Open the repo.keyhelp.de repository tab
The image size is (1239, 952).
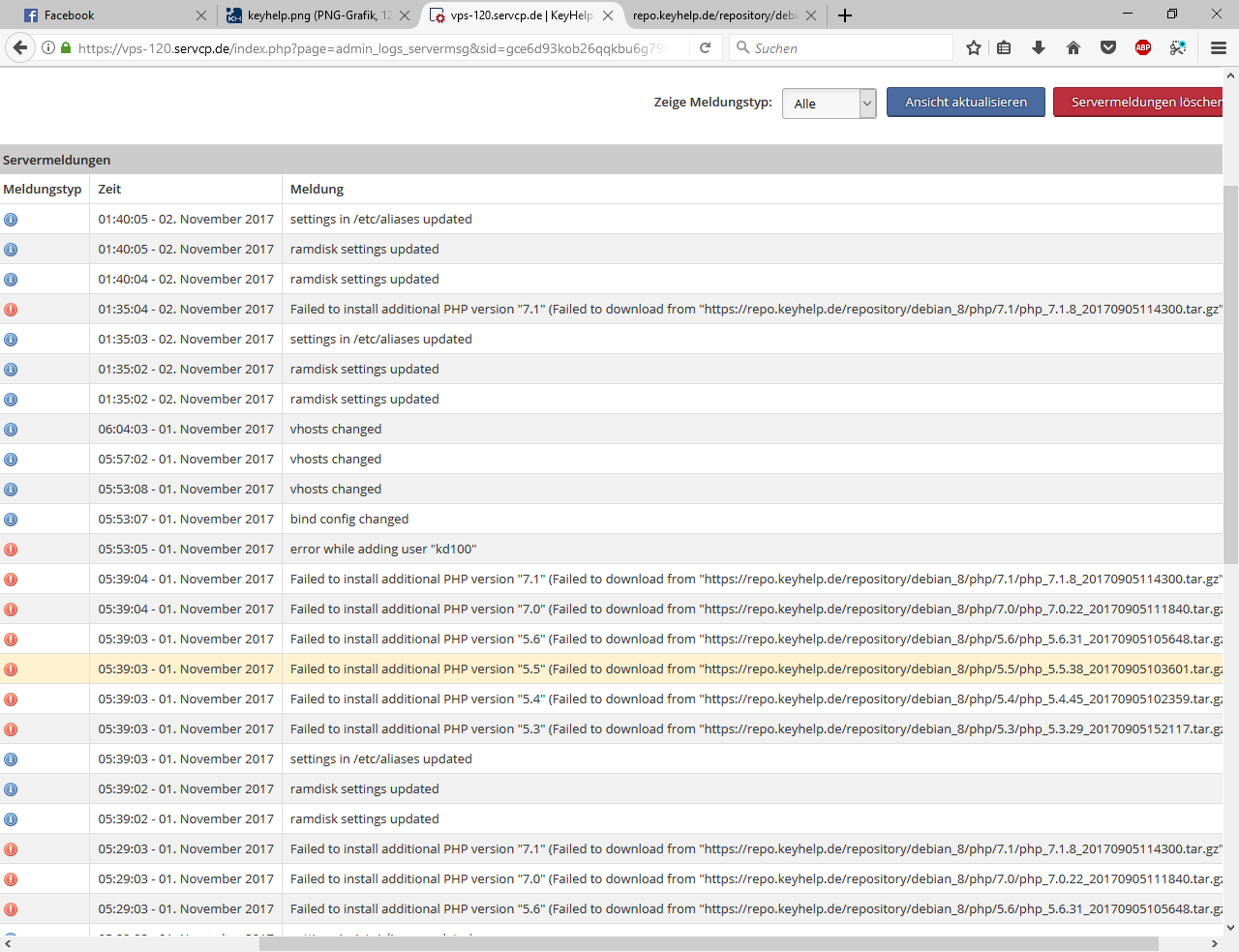(x=714, y=15)
